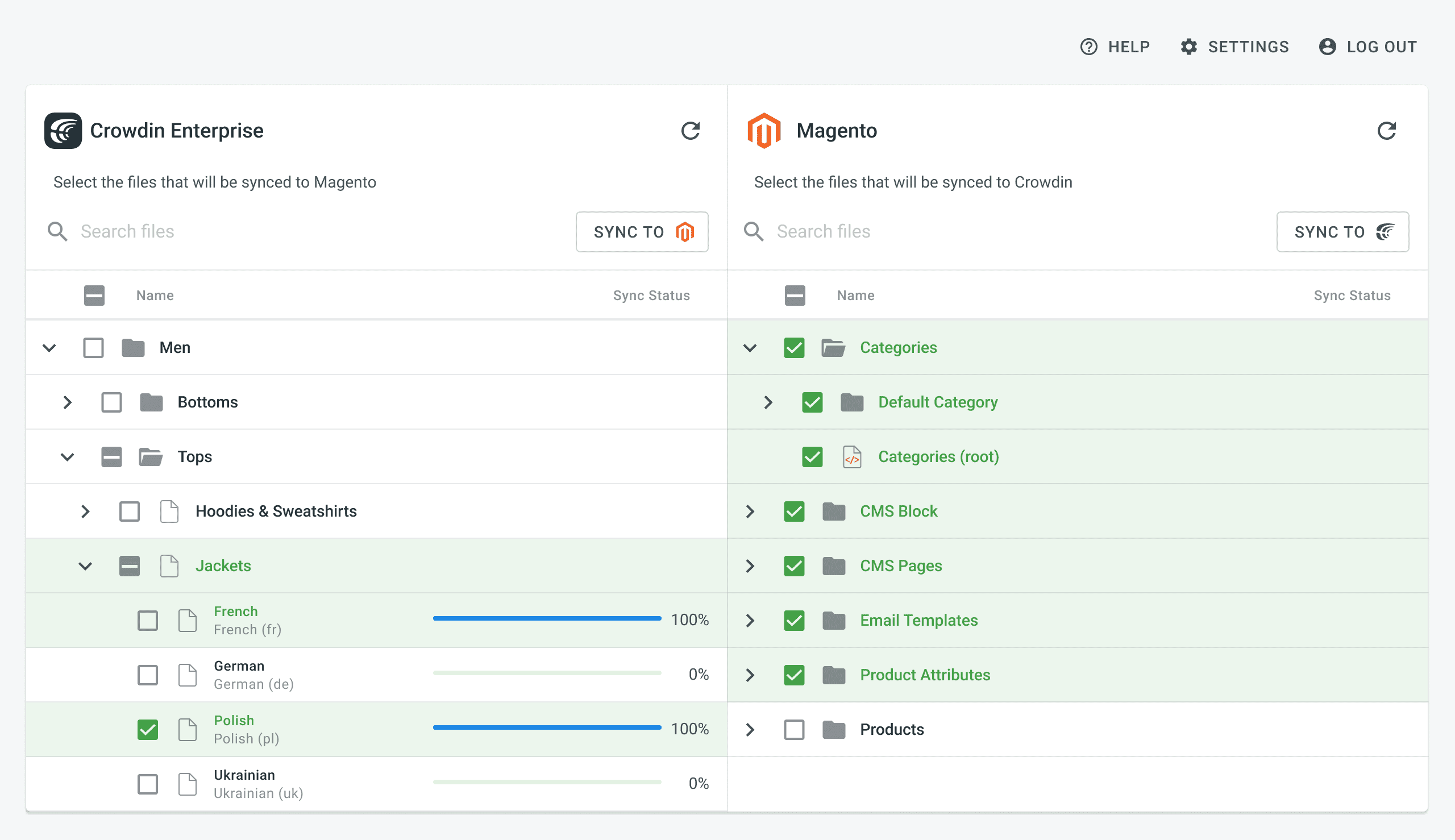Toggle the Polish language checkbox on

coord(148,728)
